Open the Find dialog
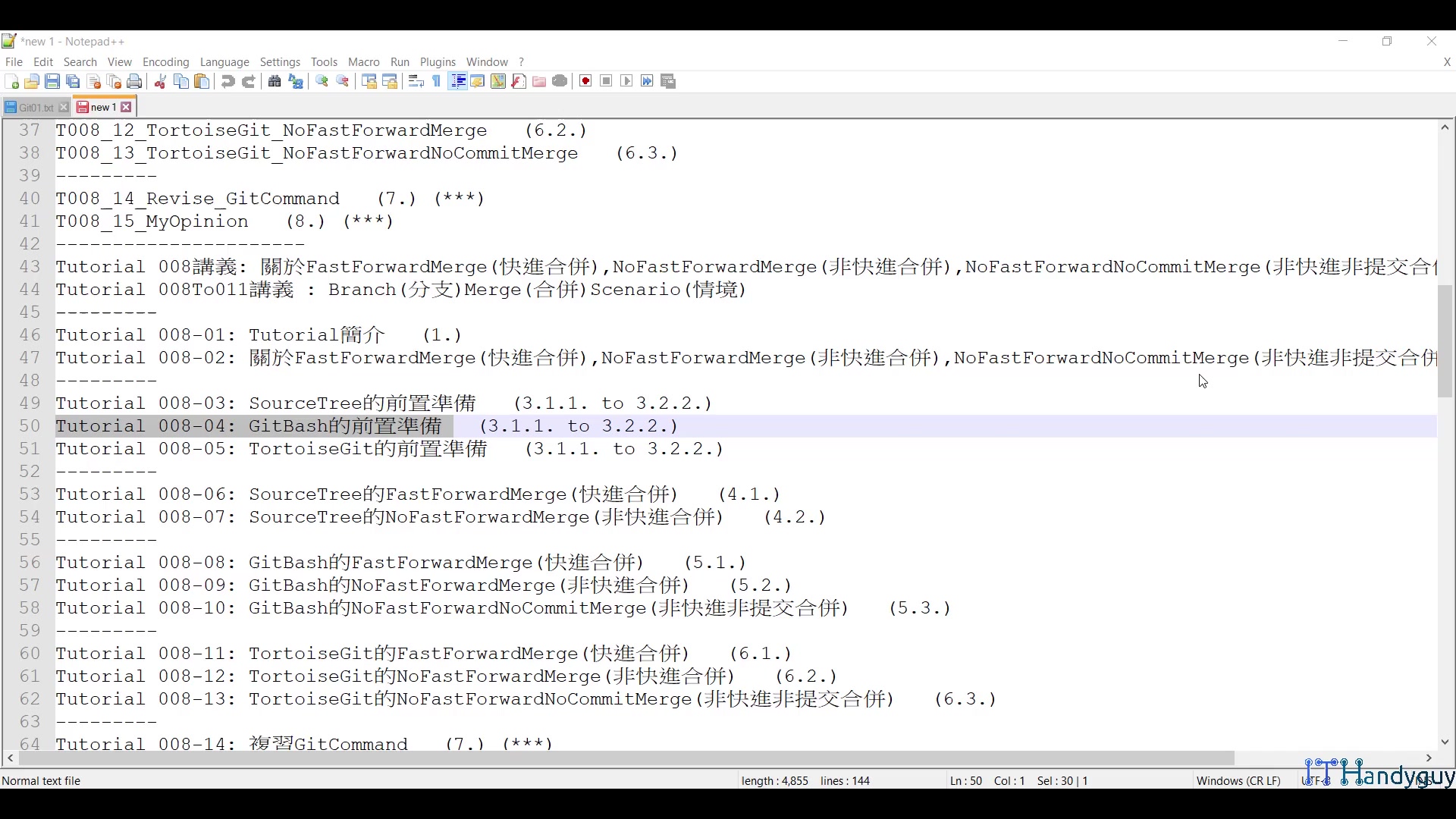 tap(274, 81)
